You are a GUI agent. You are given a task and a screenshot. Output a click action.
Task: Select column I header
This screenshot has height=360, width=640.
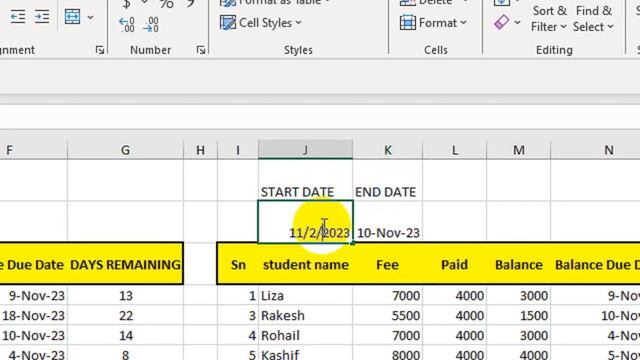tap(238, 150)
